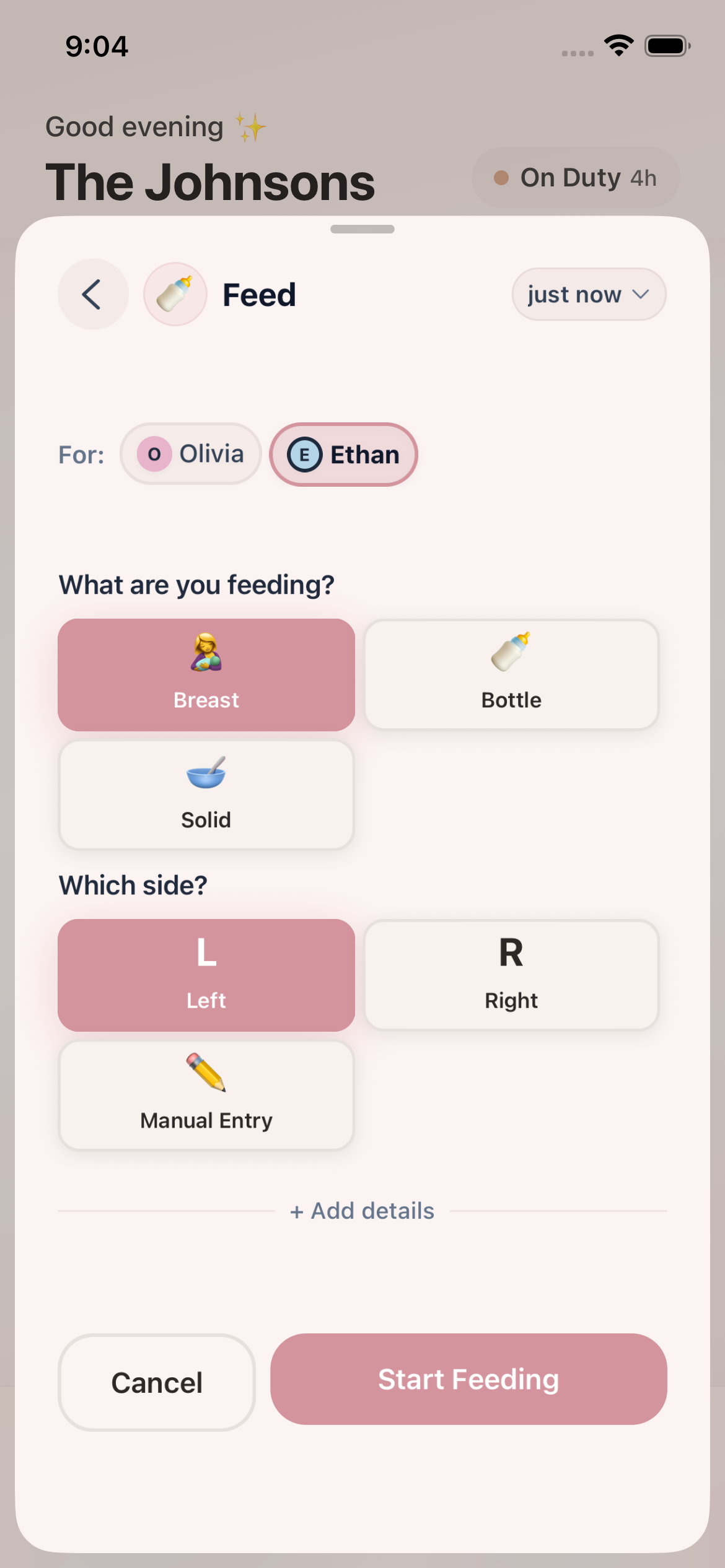Go back using the chevron arrow
725x1568 pixels.
92,294
